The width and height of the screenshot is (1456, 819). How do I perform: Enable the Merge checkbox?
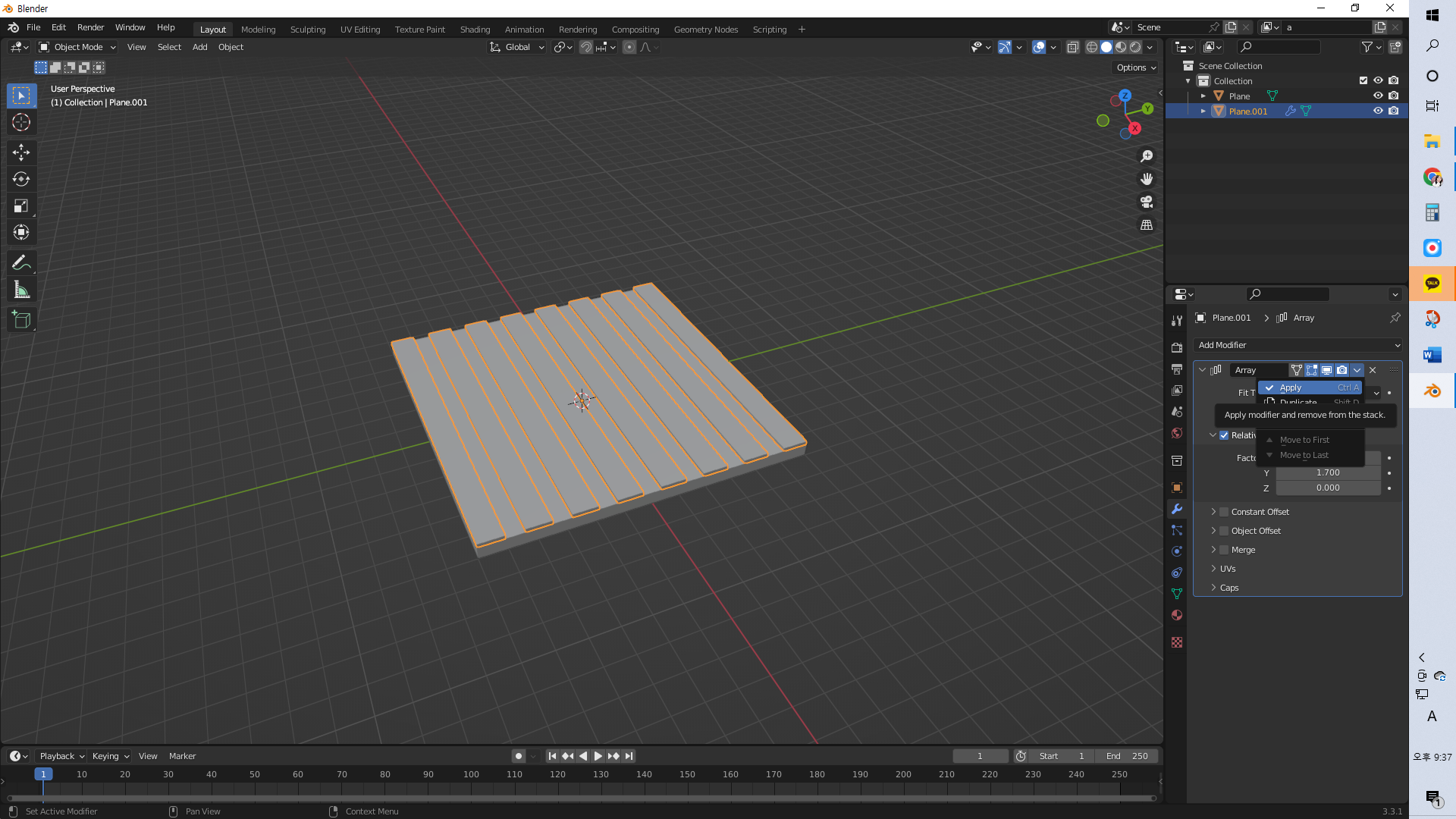1224,550
